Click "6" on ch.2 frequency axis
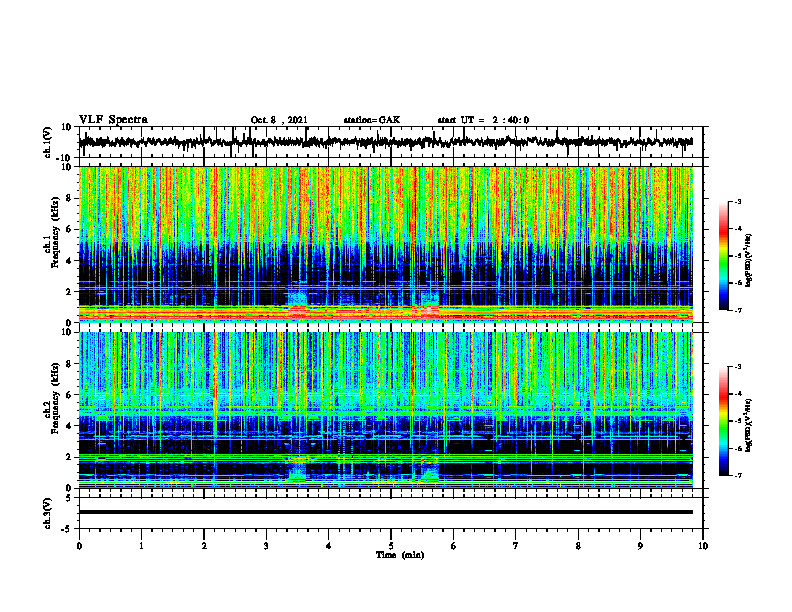Image resolution: width=792 pixels, height=612 pixels. pyautogui.click(x=69, y=395)
